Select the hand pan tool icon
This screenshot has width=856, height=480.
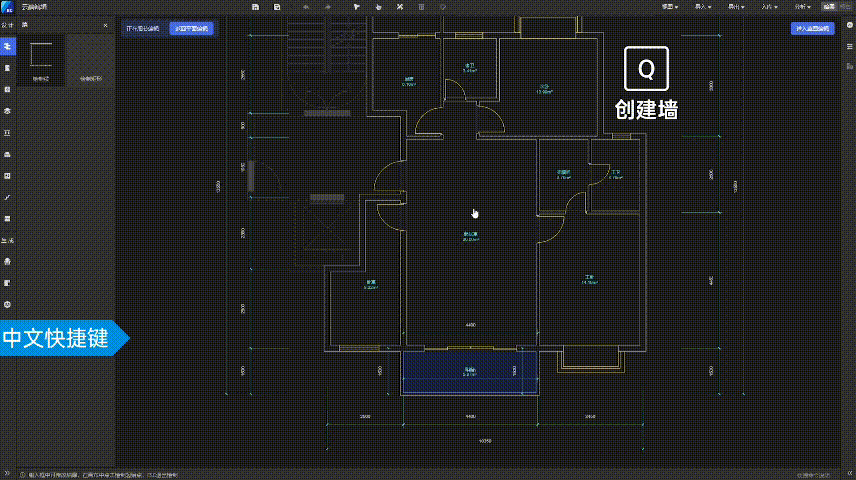(x=378, y=7)
